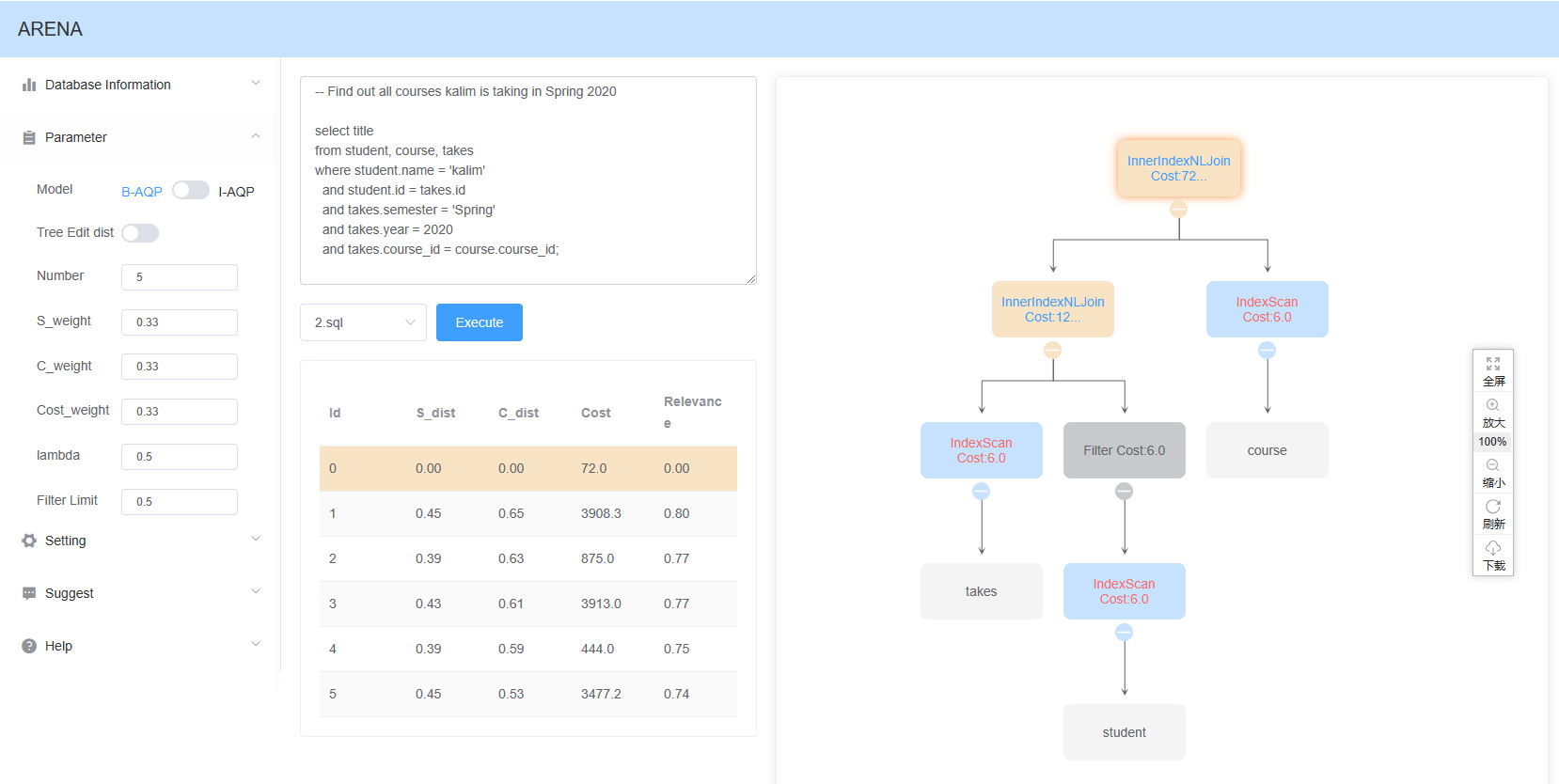Toggle model switch between B-AQP and I-AQP
Screen dimensions: 1559x784
tap(190, 191)
